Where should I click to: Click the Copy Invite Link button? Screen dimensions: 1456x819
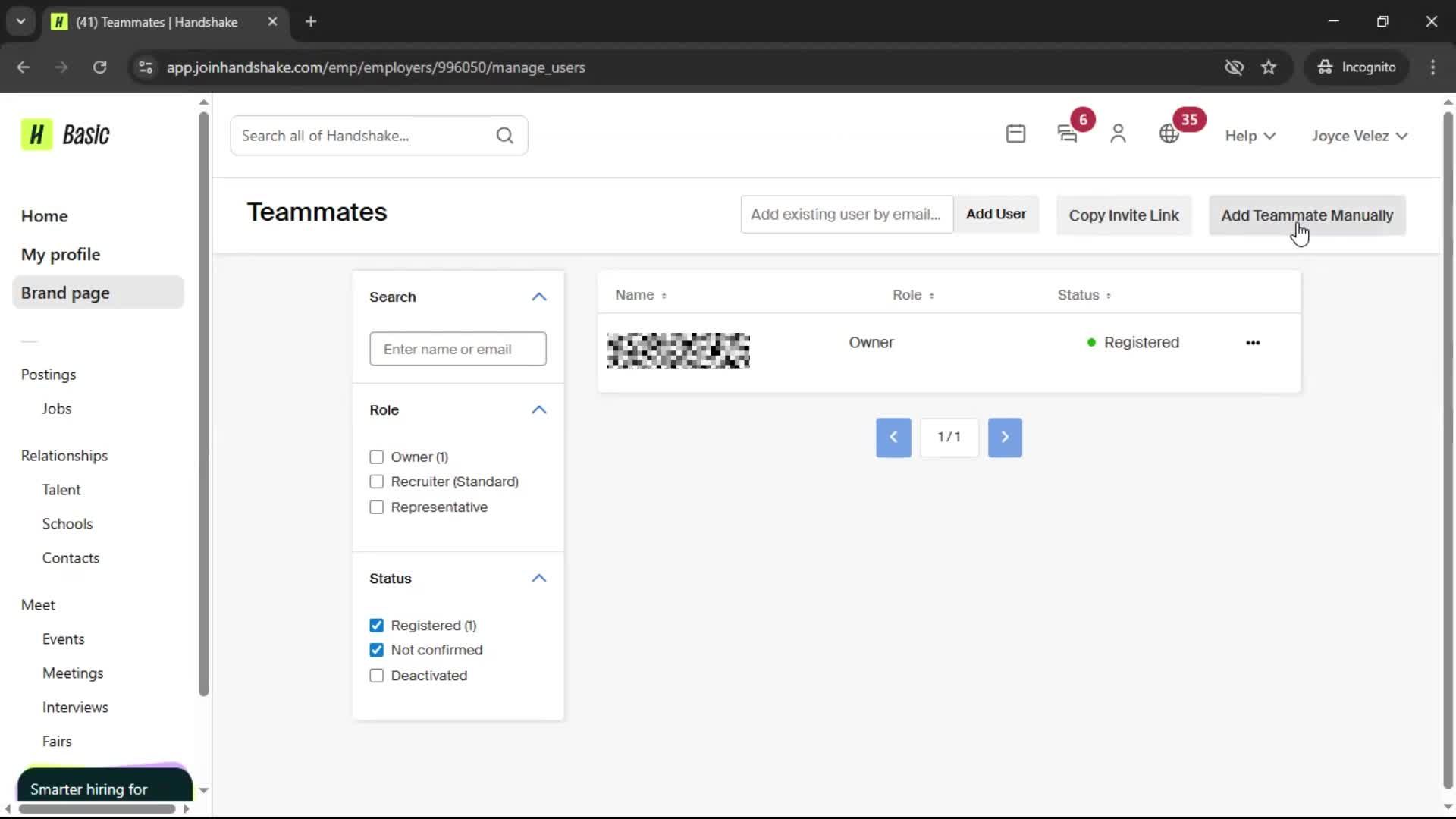[1124, 215]
